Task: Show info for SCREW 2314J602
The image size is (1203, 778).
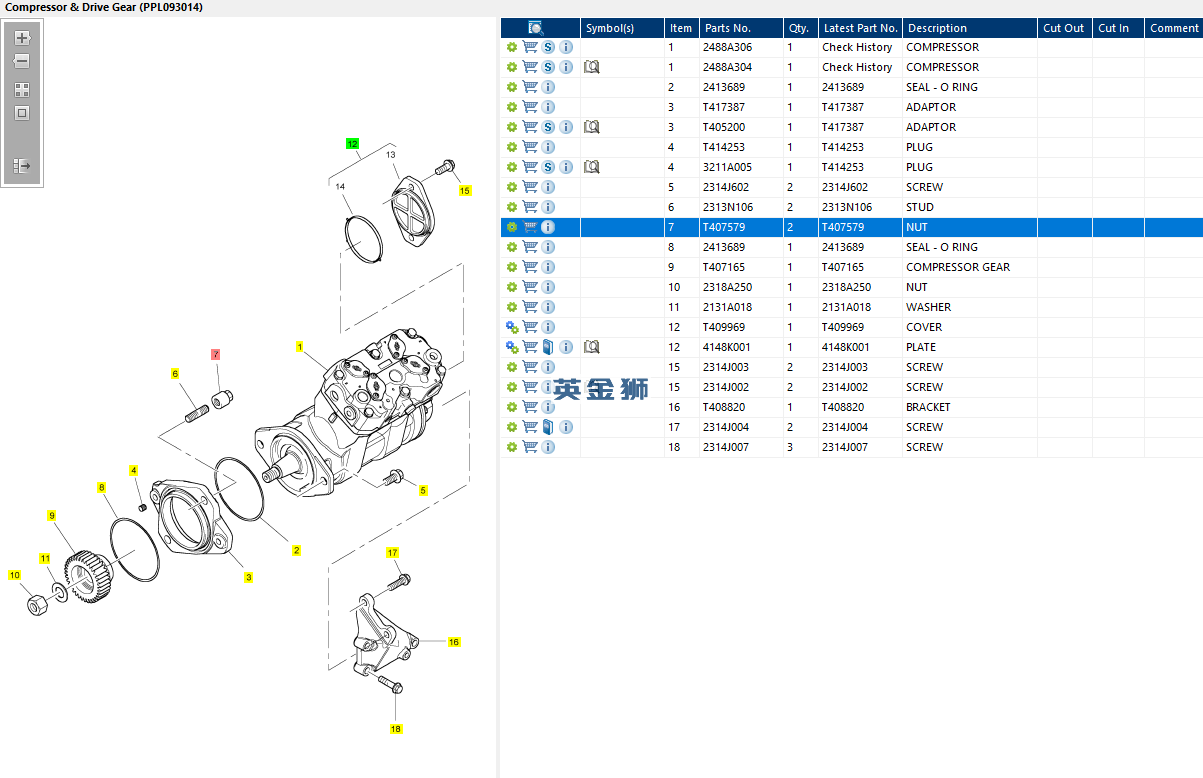Action: [548, 187]
